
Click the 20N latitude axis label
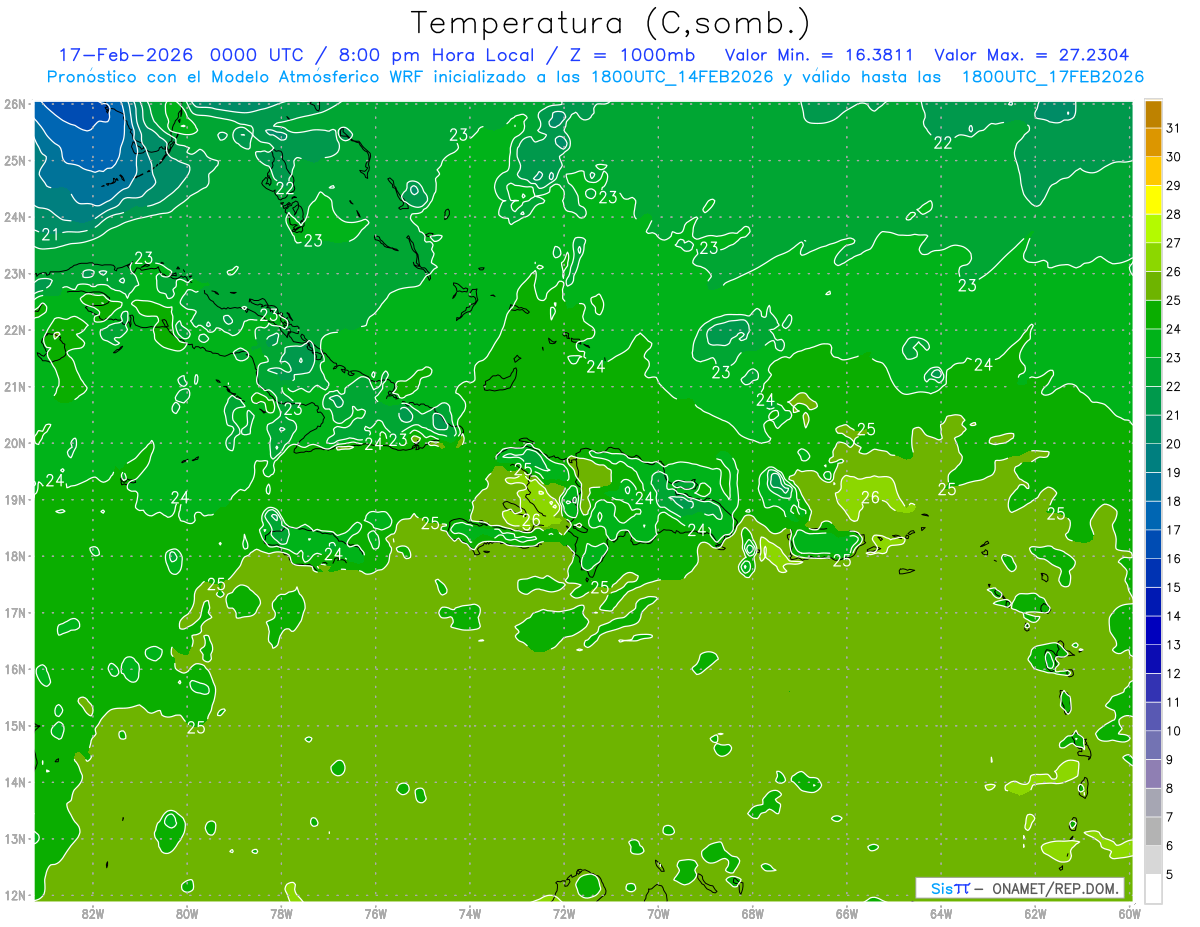click(x=16, y=443)
